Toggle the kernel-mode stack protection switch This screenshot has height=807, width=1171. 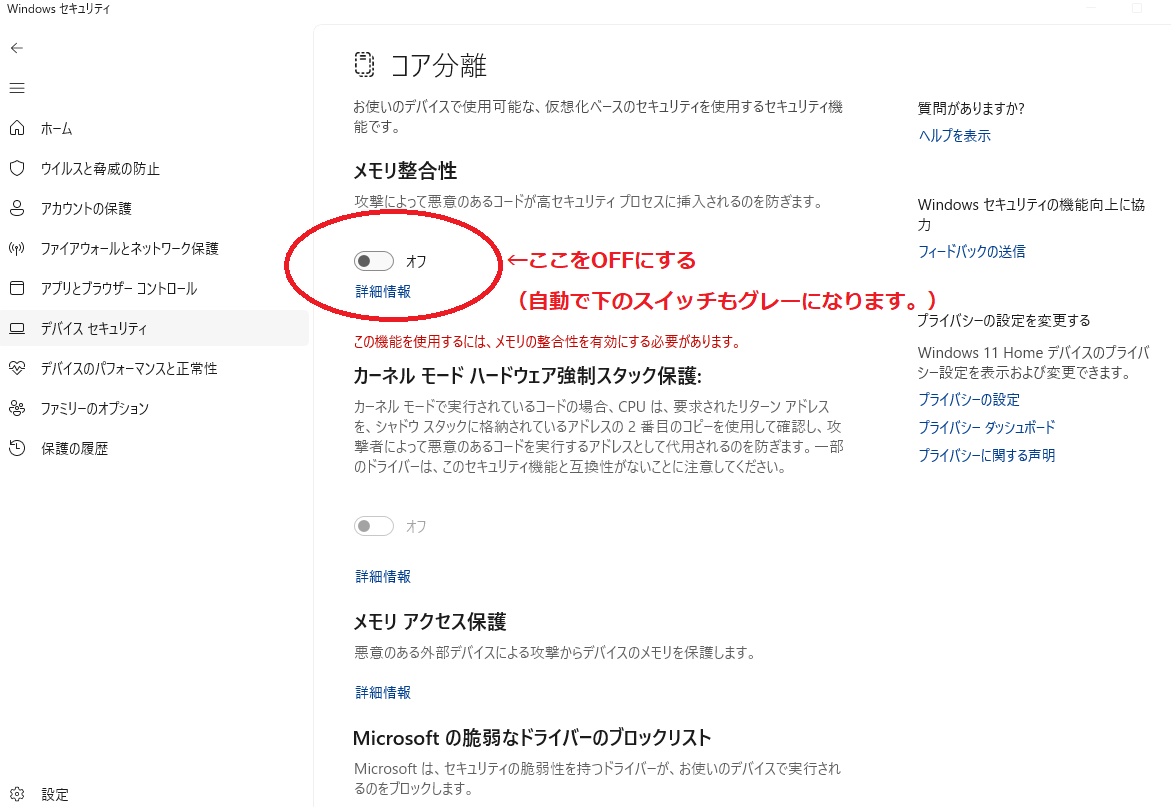click(x=373, y=526)
